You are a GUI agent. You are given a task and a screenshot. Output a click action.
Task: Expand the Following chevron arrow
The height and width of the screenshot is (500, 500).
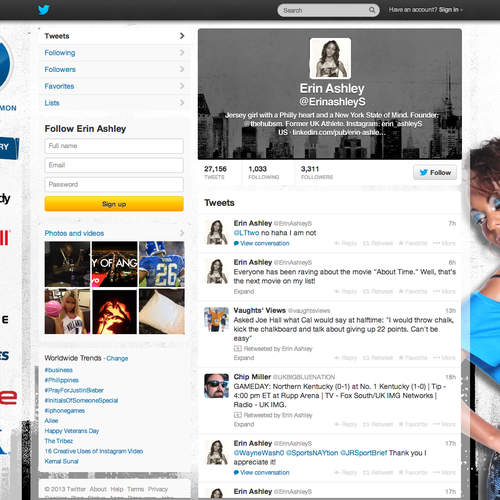tap(182, 52)
